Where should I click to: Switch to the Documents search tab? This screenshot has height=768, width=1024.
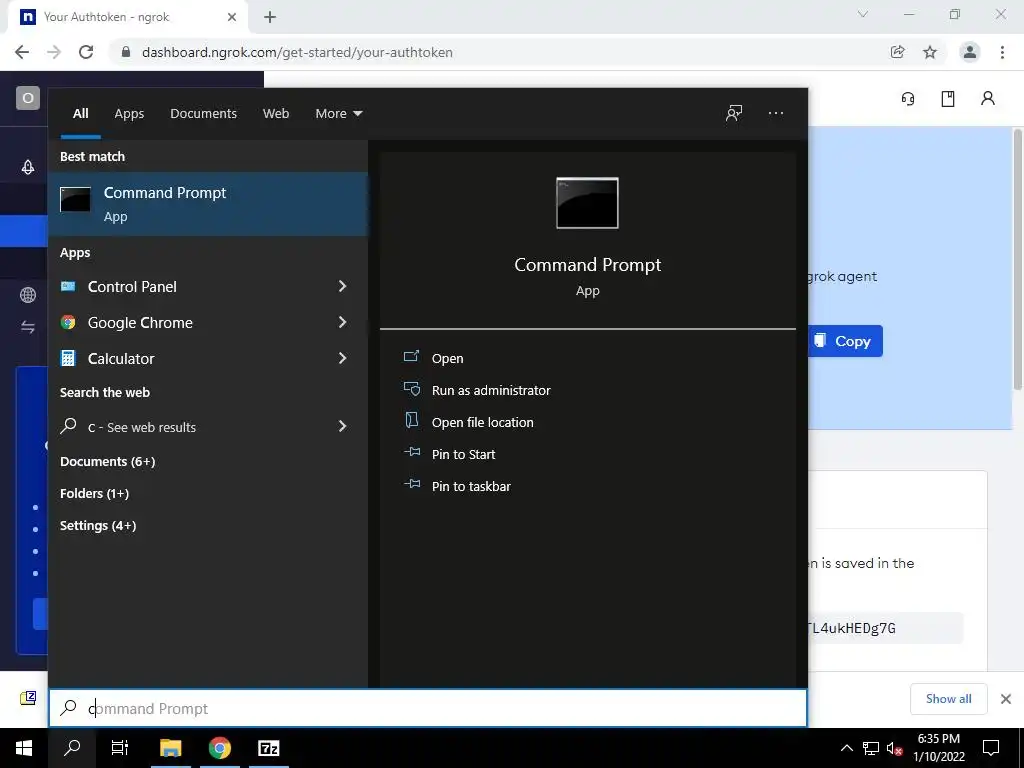(x=203, y=114)
